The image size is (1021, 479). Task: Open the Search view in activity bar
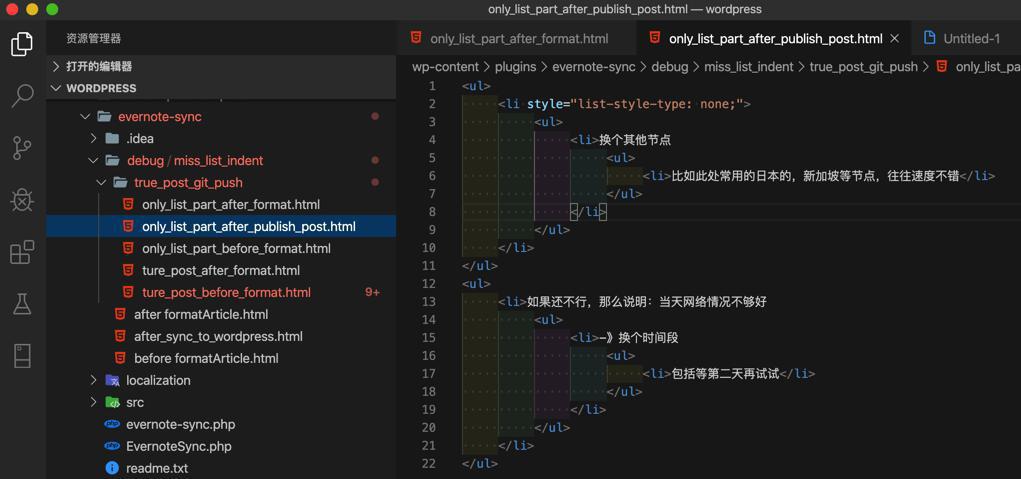(22, 96)
